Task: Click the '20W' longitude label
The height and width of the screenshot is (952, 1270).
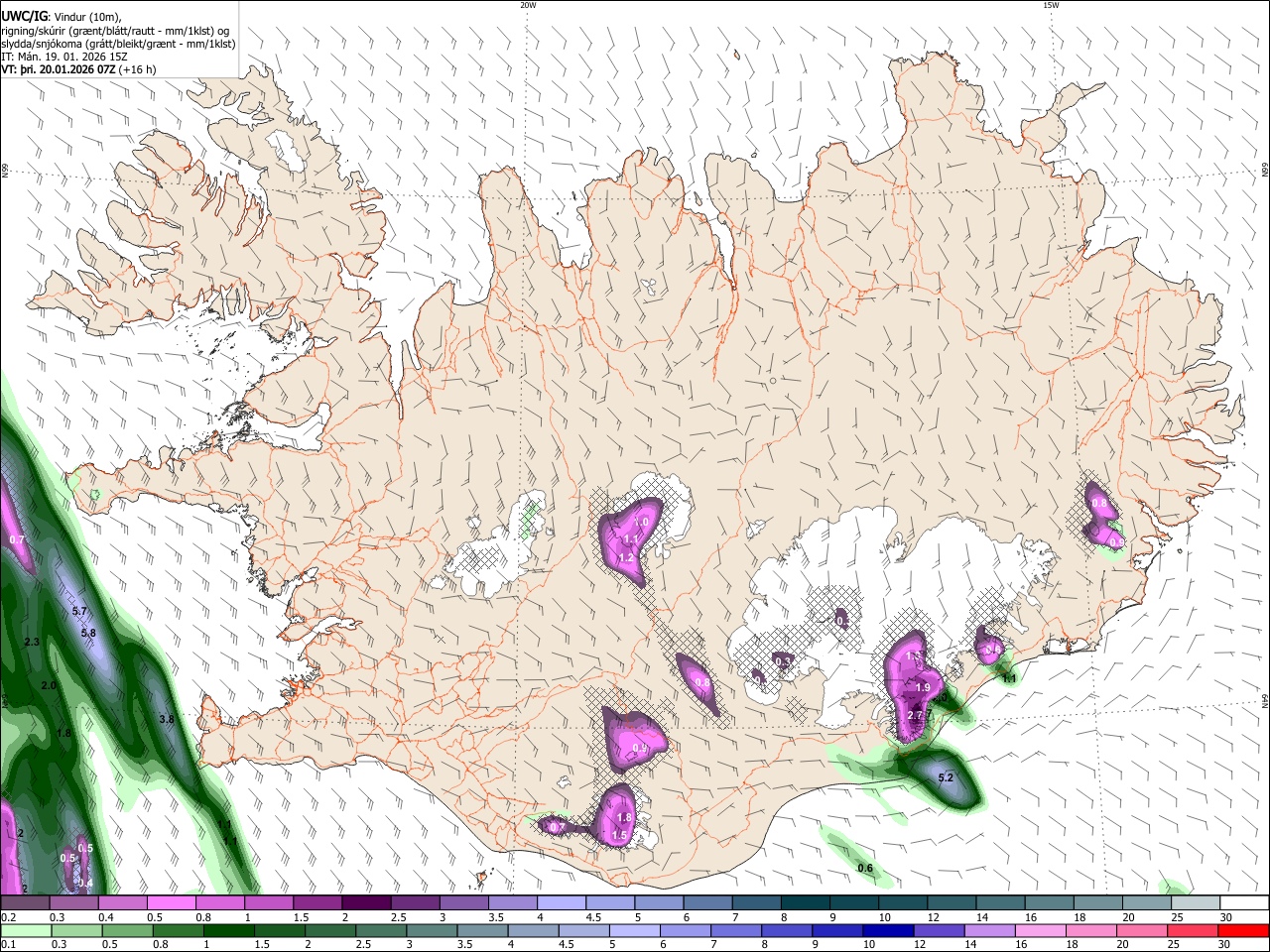Action: coord(528,5)
